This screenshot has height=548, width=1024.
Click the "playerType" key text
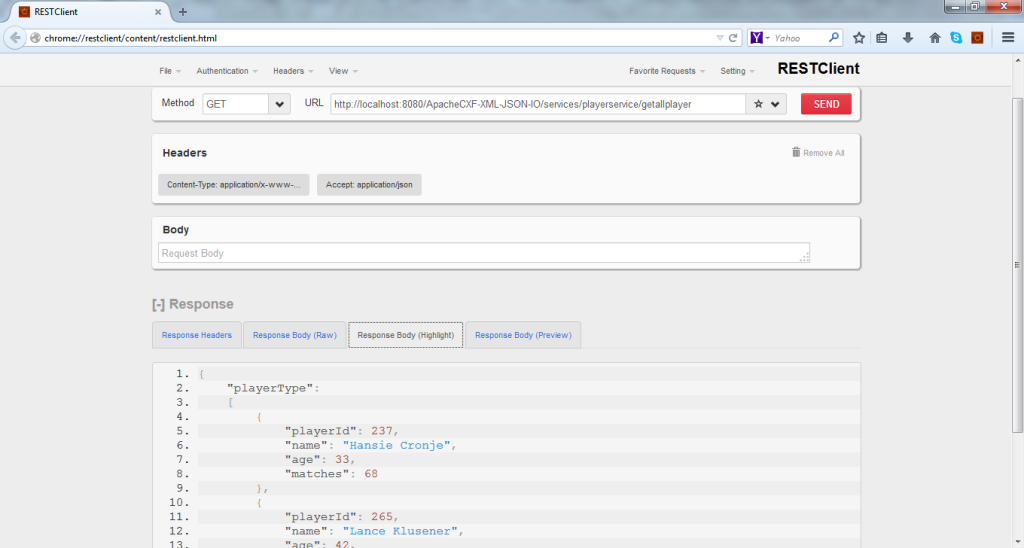(x=270, y=388)
